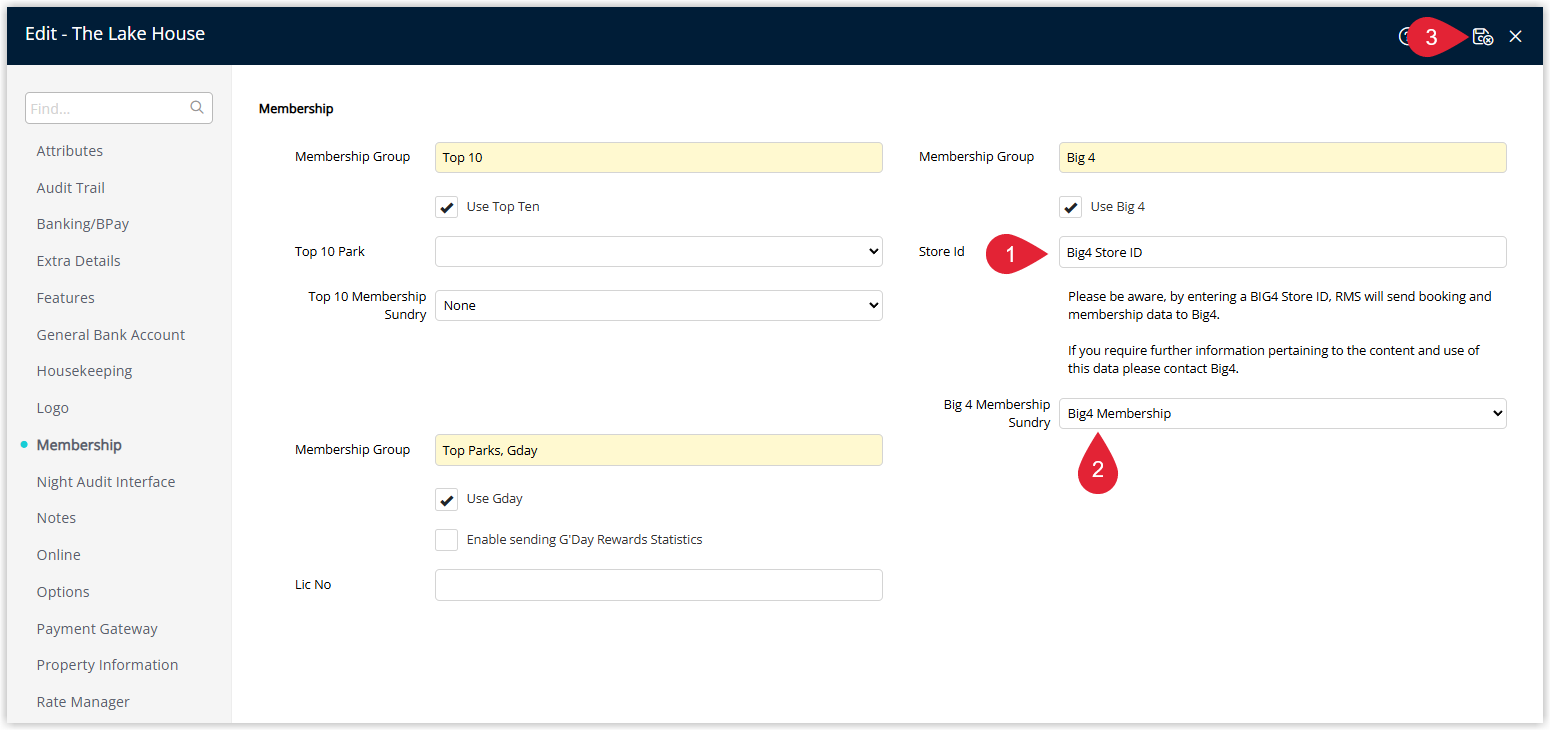Click the Membership section heading
Viewport: 1551px width, 731px height.
coord(296,108)
